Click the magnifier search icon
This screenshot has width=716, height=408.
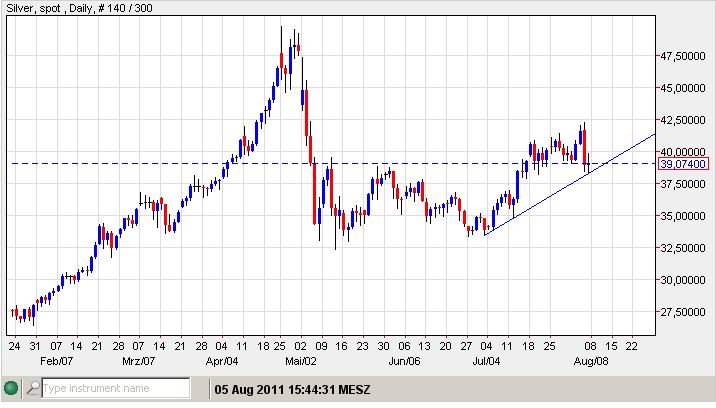tap(33, 388)
